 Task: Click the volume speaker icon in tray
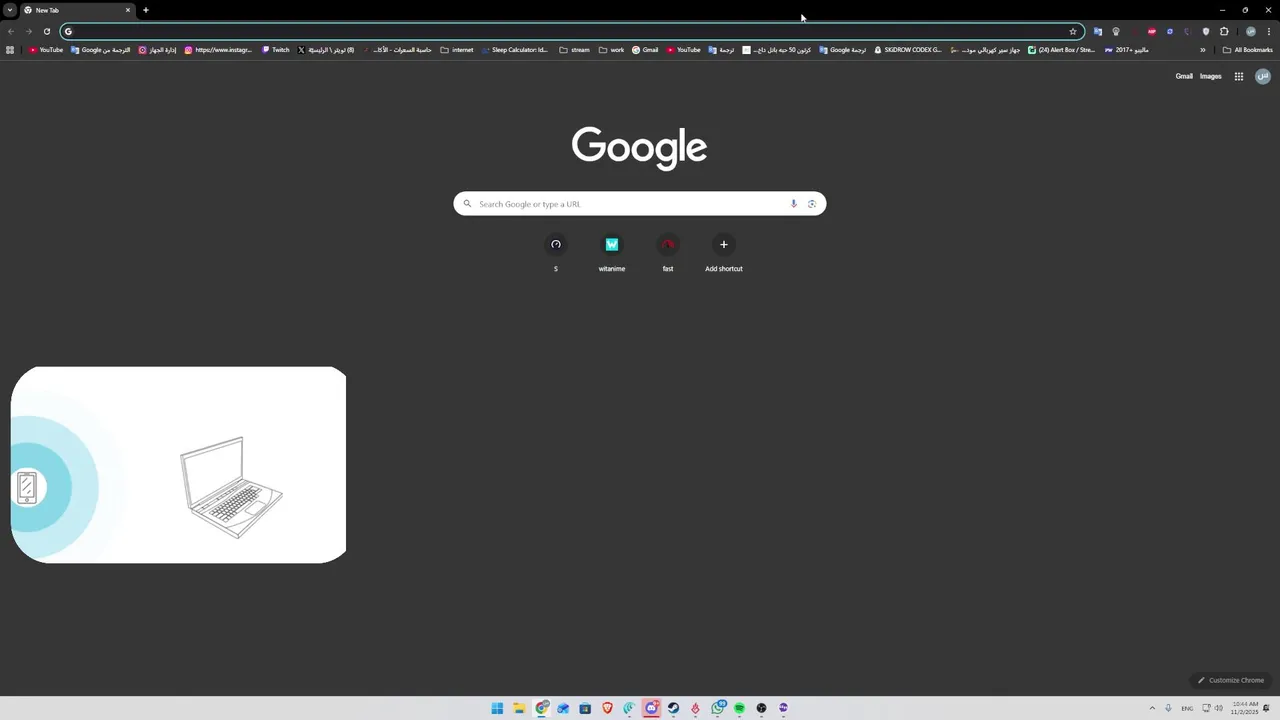1218,708
